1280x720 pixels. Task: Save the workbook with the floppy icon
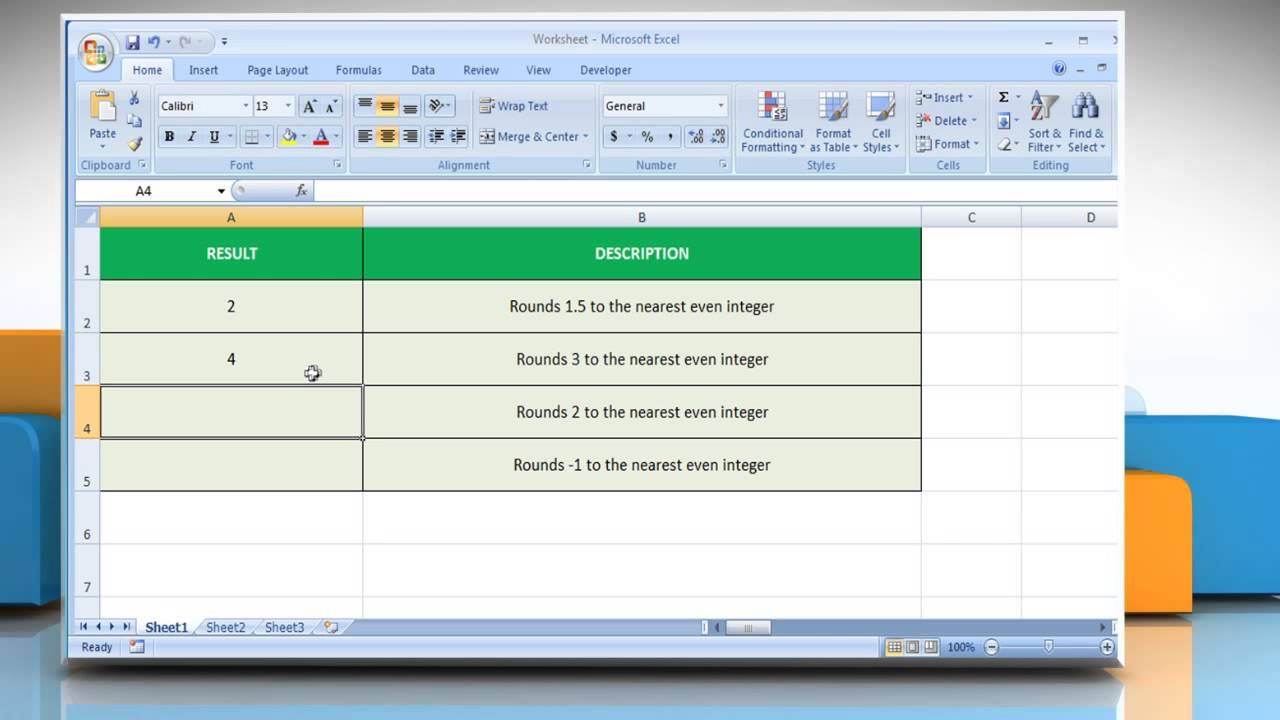pos(132,42)
